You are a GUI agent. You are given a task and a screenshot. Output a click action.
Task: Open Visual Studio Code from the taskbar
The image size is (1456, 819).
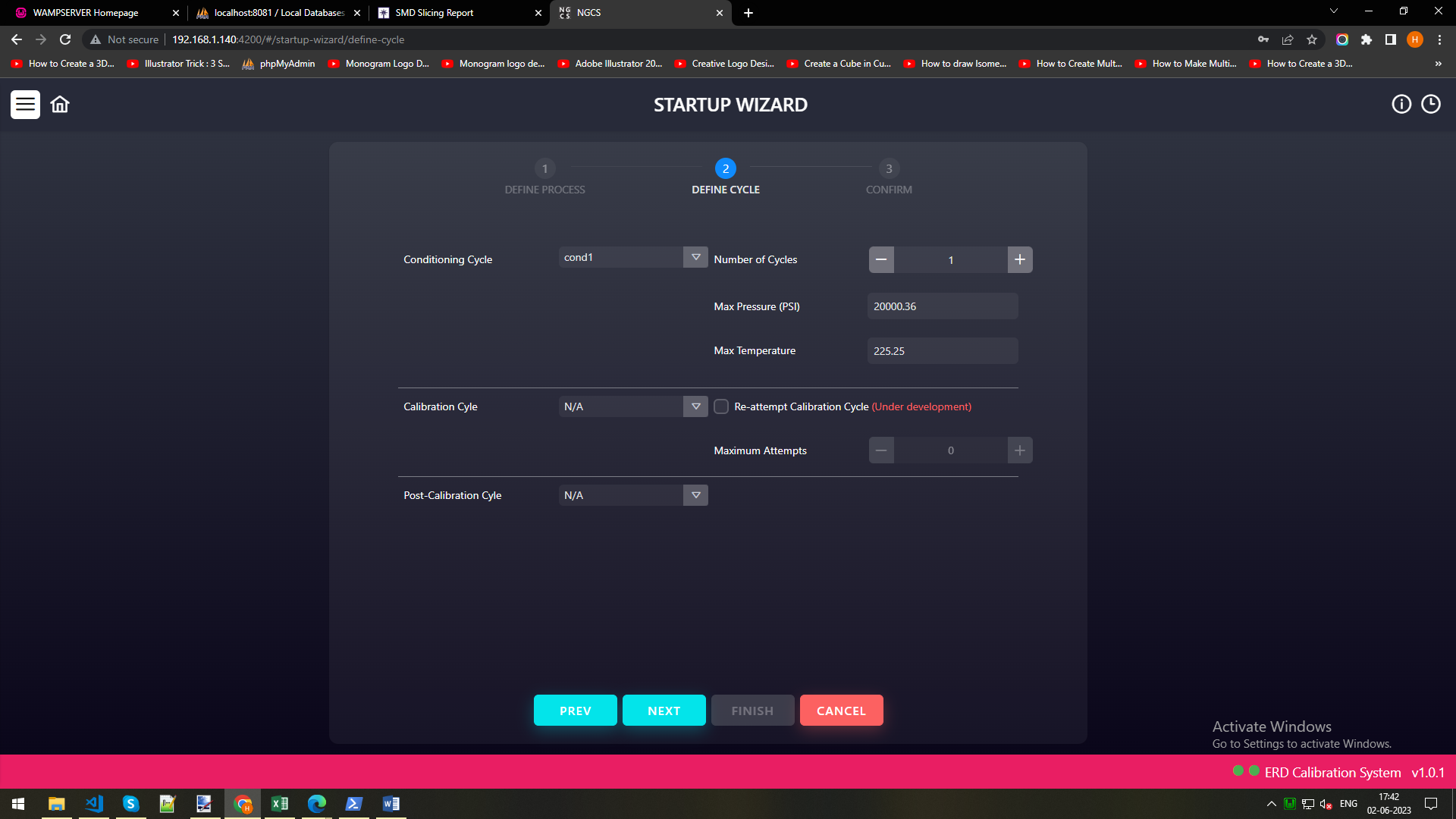point(94,804)
